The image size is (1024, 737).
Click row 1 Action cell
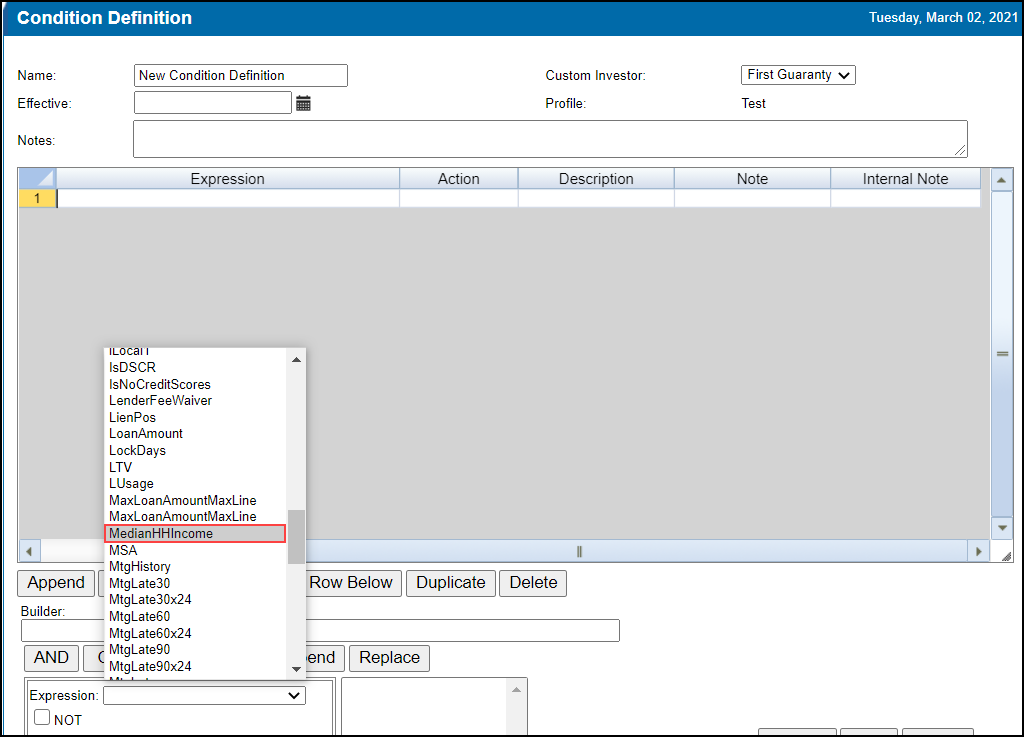point(458,198)
